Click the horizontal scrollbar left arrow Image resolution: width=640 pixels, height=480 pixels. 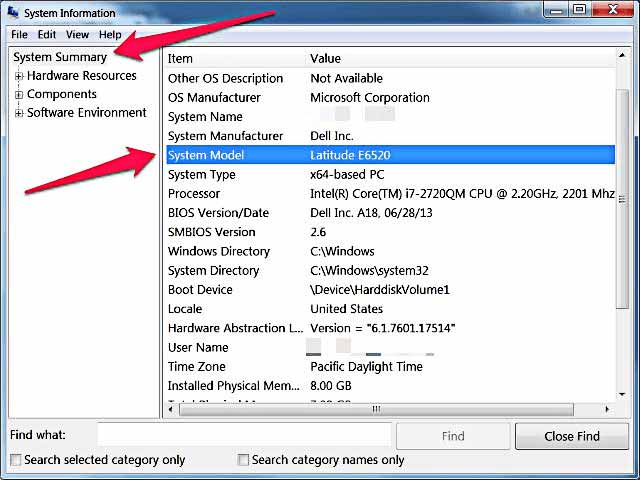170,409
